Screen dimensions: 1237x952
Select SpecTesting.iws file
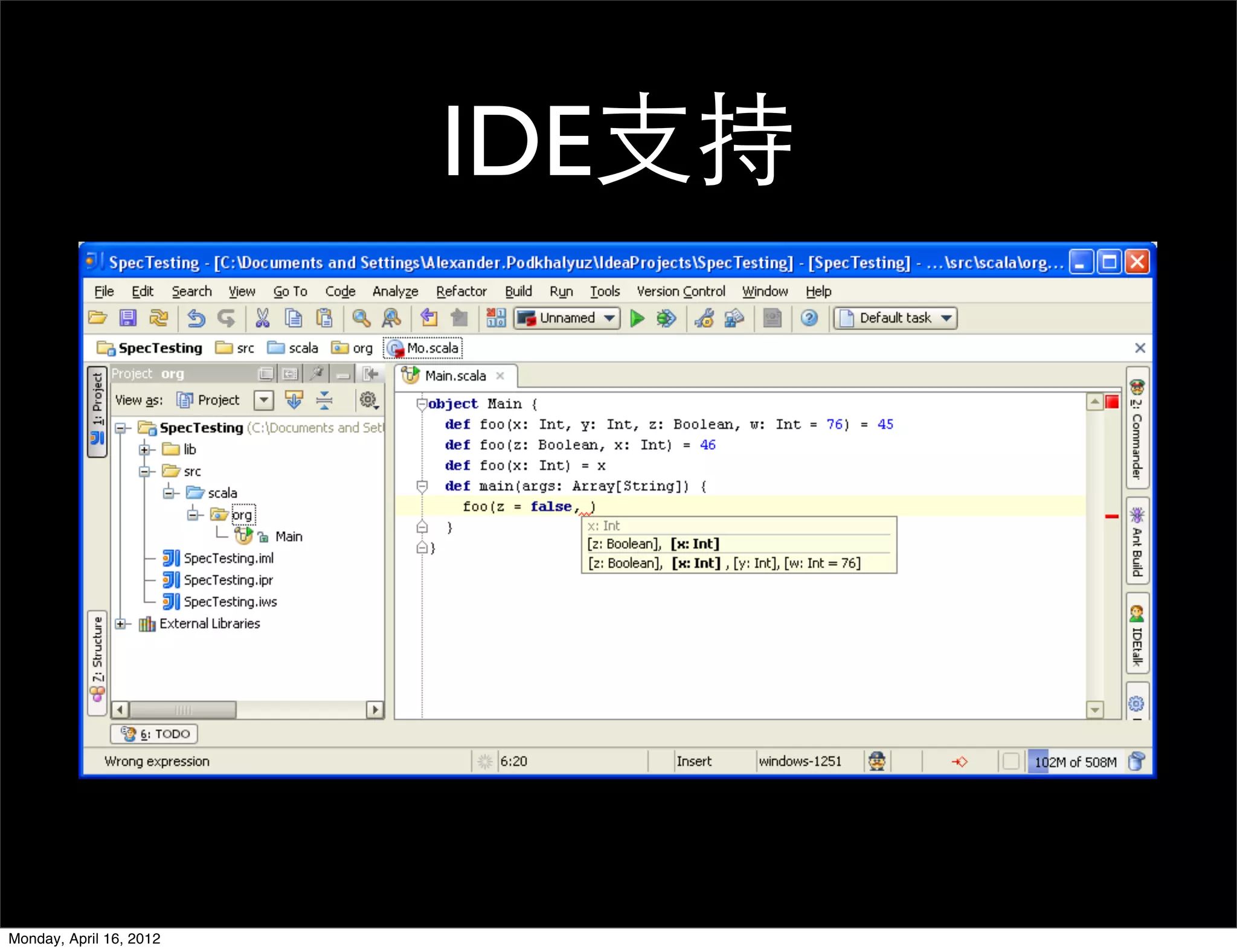point(230,602)
